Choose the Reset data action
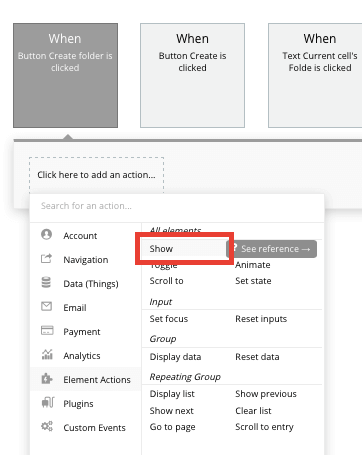 (x=257, y=357)
